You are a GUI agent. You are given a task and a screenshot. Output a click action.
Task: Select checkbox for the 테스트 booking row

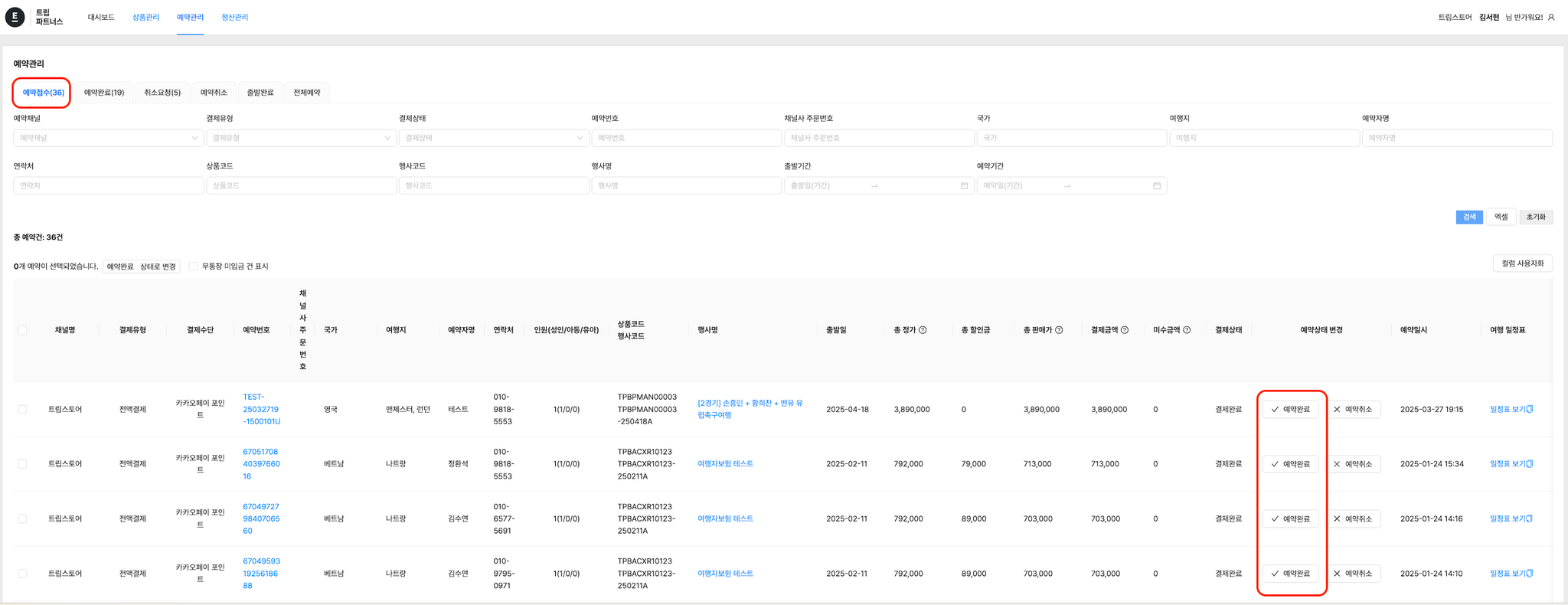22,409
